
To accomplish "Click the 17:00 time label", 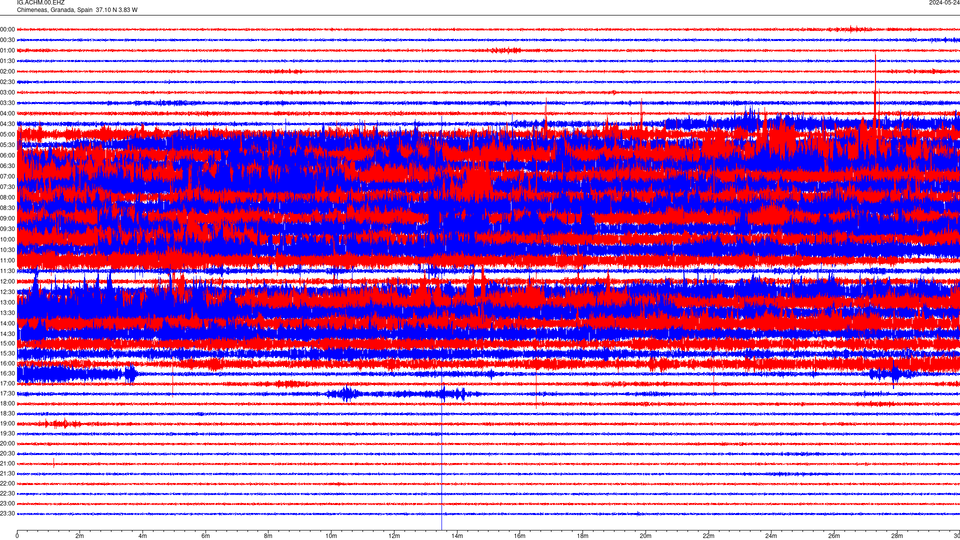I will 7,383.
